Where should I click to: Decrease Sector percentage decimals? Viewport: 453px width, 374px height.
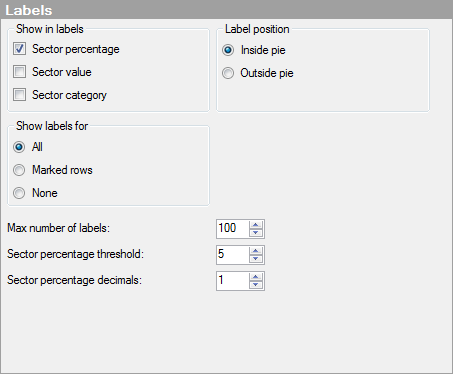(x=256, y=285)
